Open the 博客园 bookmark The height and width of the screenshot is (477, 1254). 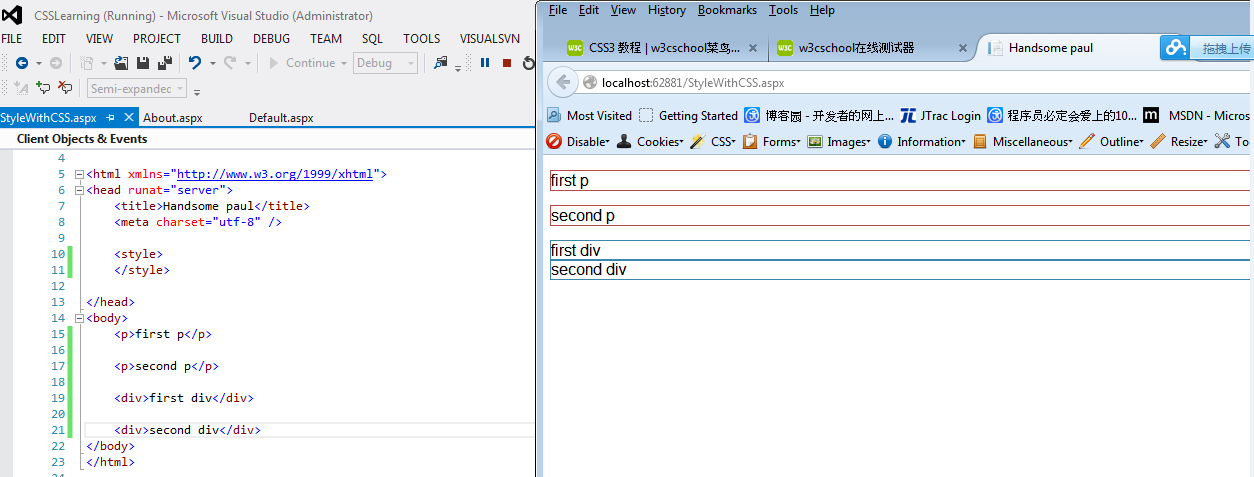819,115
